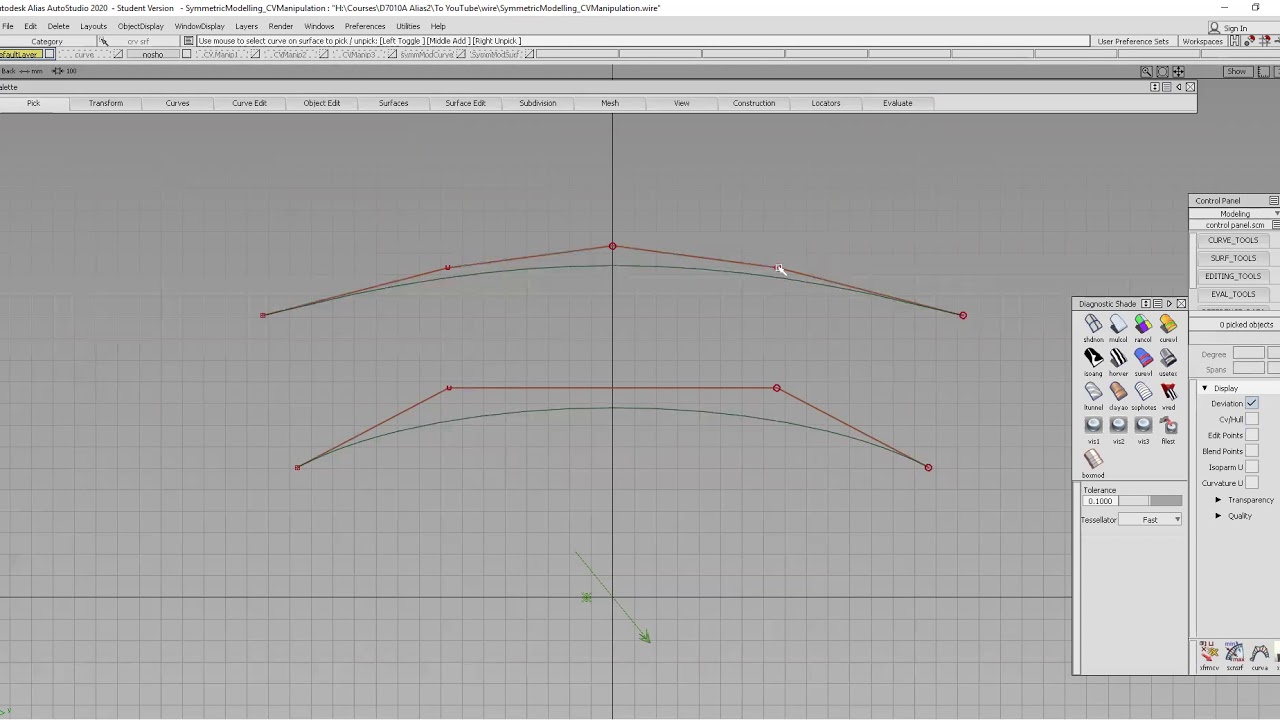Click the Tolerance value field 0.1000
This screenshot has height=720, width=1280.
[1100, 501]
